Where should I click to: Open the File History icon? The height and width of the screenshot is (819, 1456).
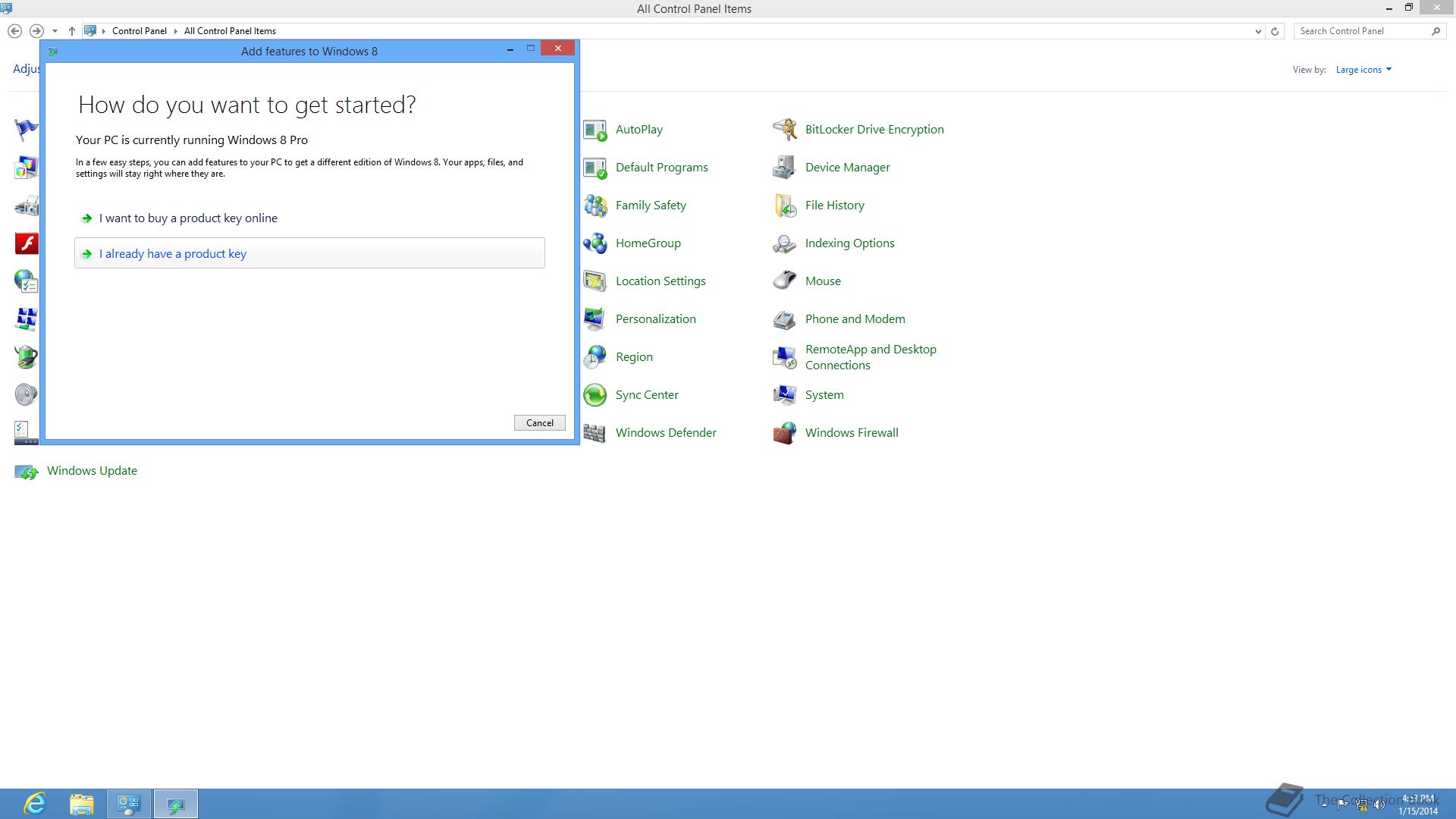784,206
